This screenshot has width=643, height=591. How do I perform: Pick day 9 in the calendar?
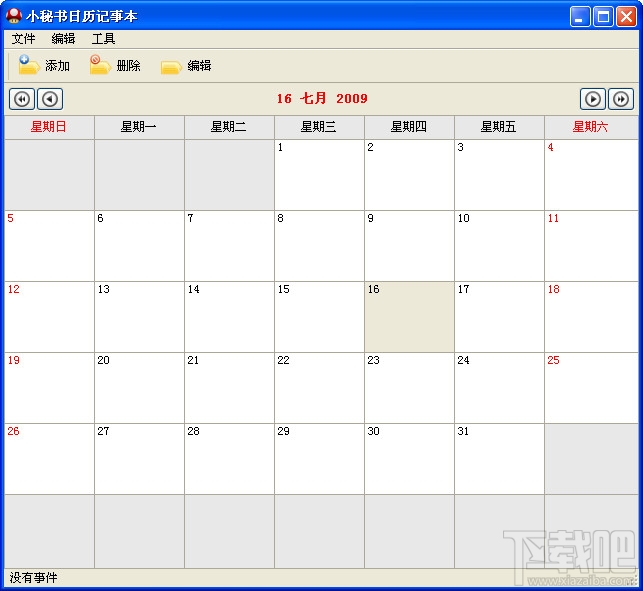click(409, 246)
